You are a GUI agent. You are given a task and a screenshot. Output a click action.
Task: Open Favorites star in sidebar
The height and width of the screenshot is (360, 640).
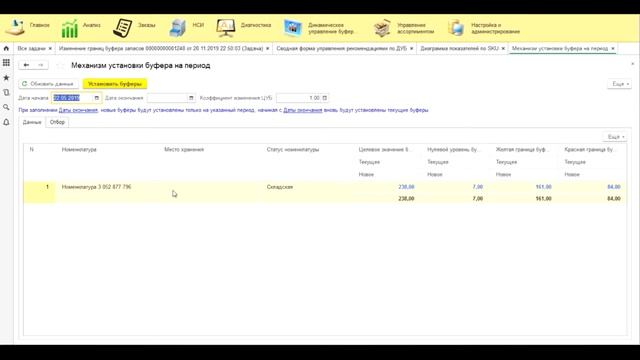click(x=6, y=78)
